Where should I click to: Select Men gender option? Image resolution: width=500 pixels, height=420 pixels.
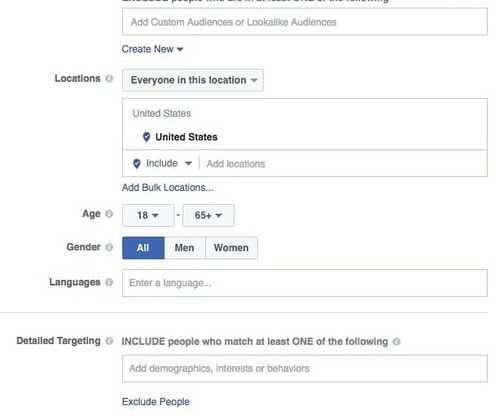click(185, 248)
